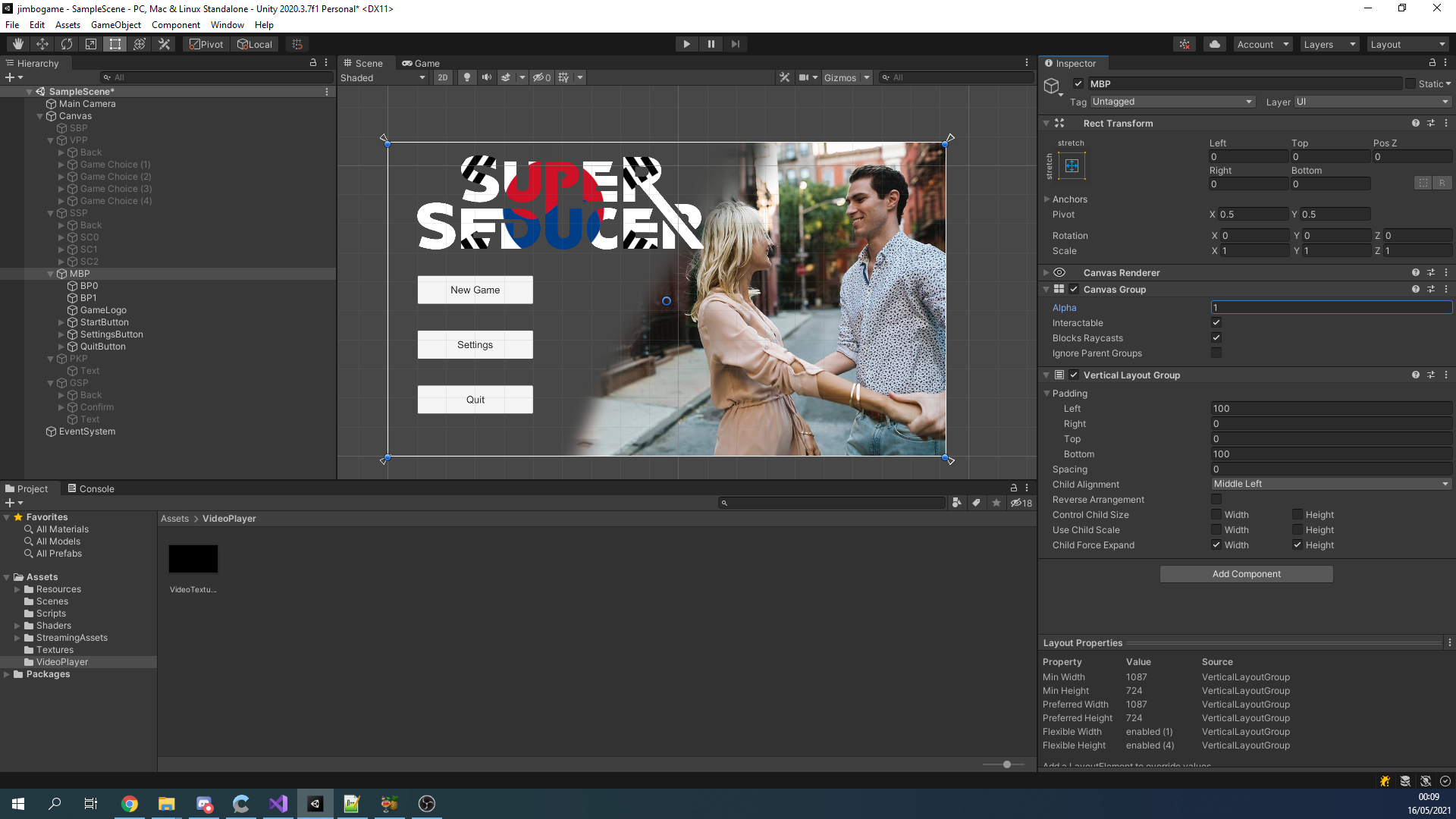This screenshot has width=1456, height=819.
Task: Switch to Game tab
Action: [x=421, y=63]
